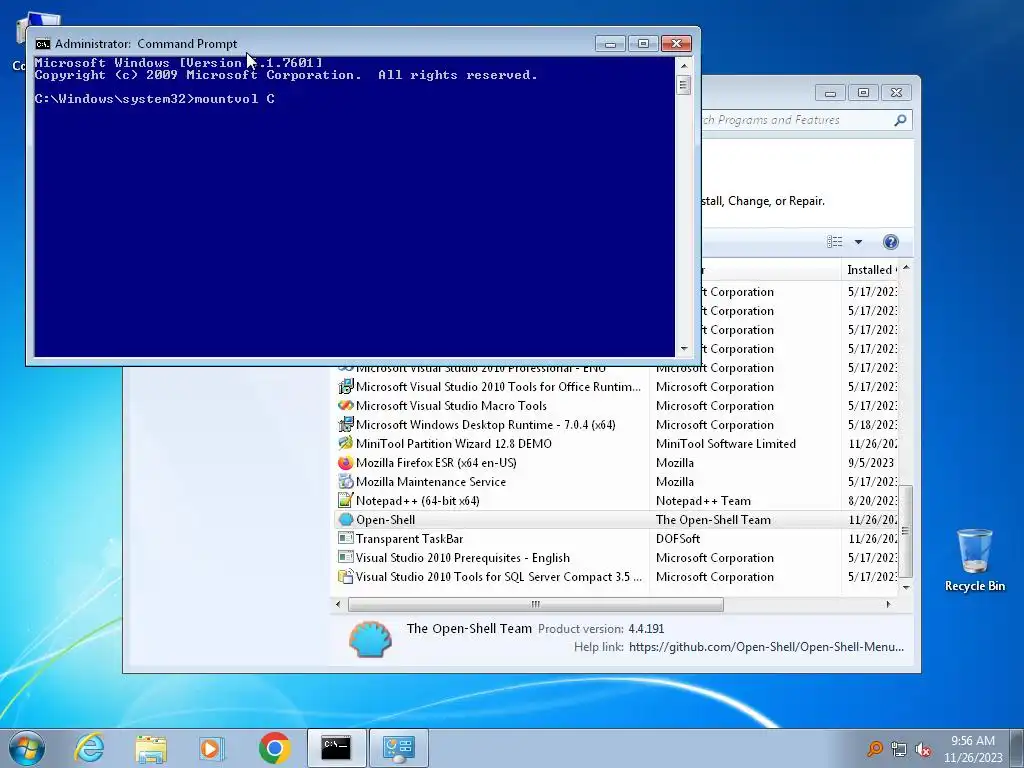
Task: Select Visual Studio 2010 Tools for Office Runtime row
Action: click(x=617, y=387)
